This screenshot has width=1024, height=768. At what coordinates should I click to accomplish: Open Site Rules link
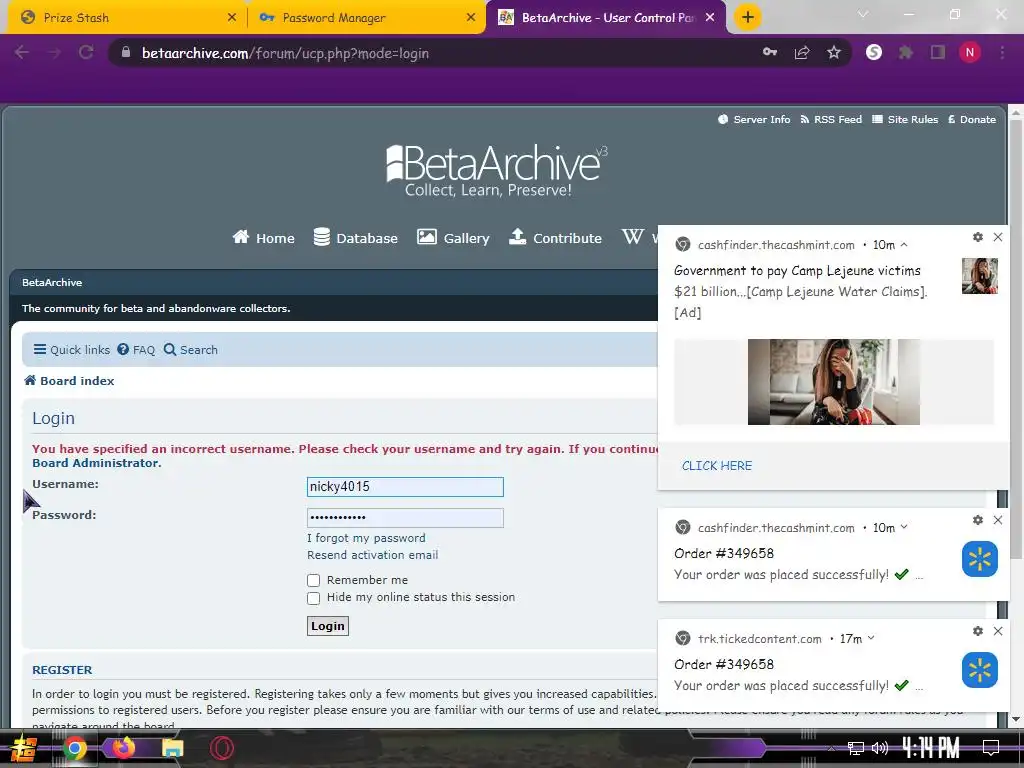point(905,120)
